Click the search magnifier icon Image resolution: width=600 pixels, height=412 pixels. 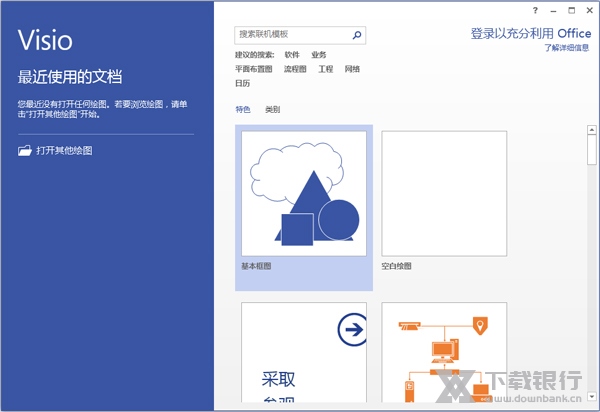357,35
